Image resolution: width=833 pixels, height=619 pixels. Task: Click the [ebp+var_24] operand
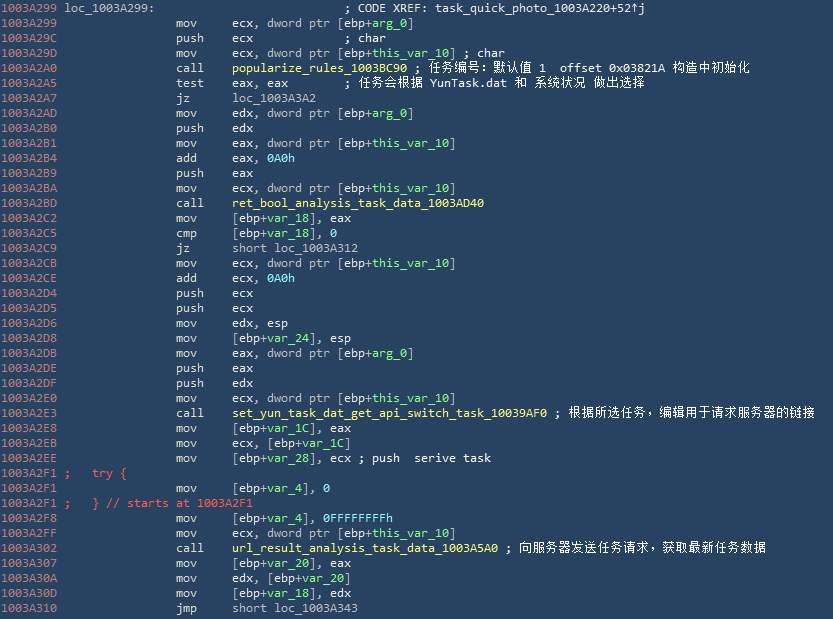[x=267, y=338]
